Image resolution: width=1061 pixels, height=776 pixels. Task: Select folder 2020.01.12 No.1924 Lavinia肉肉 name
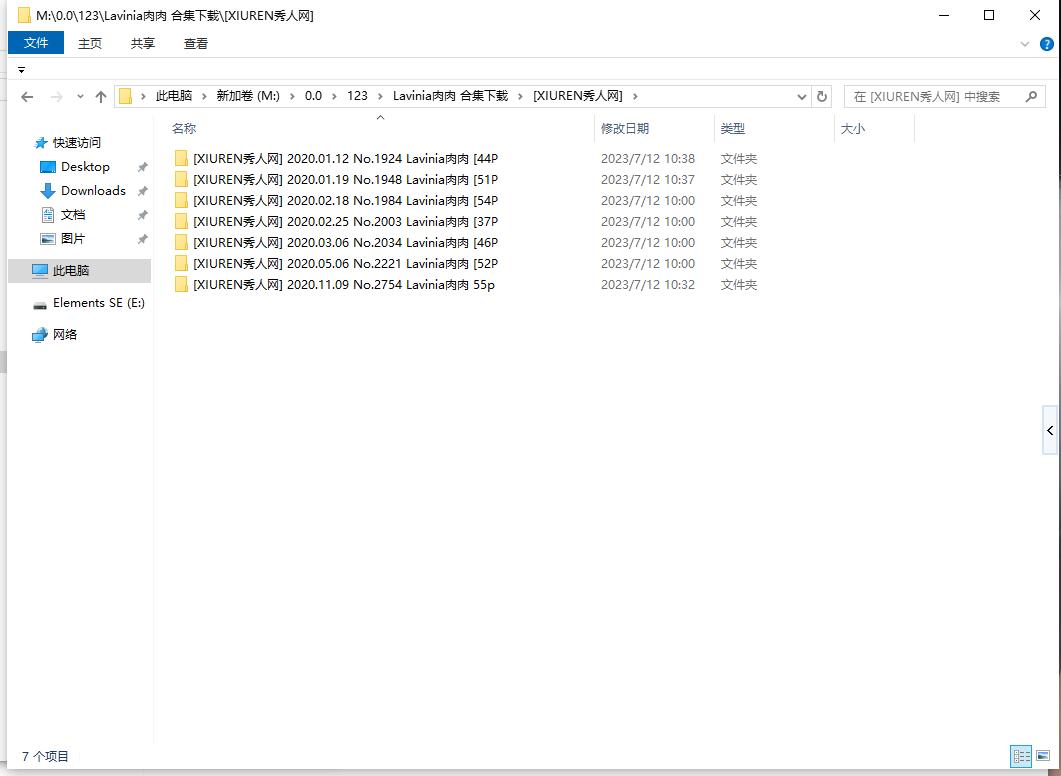345,158
